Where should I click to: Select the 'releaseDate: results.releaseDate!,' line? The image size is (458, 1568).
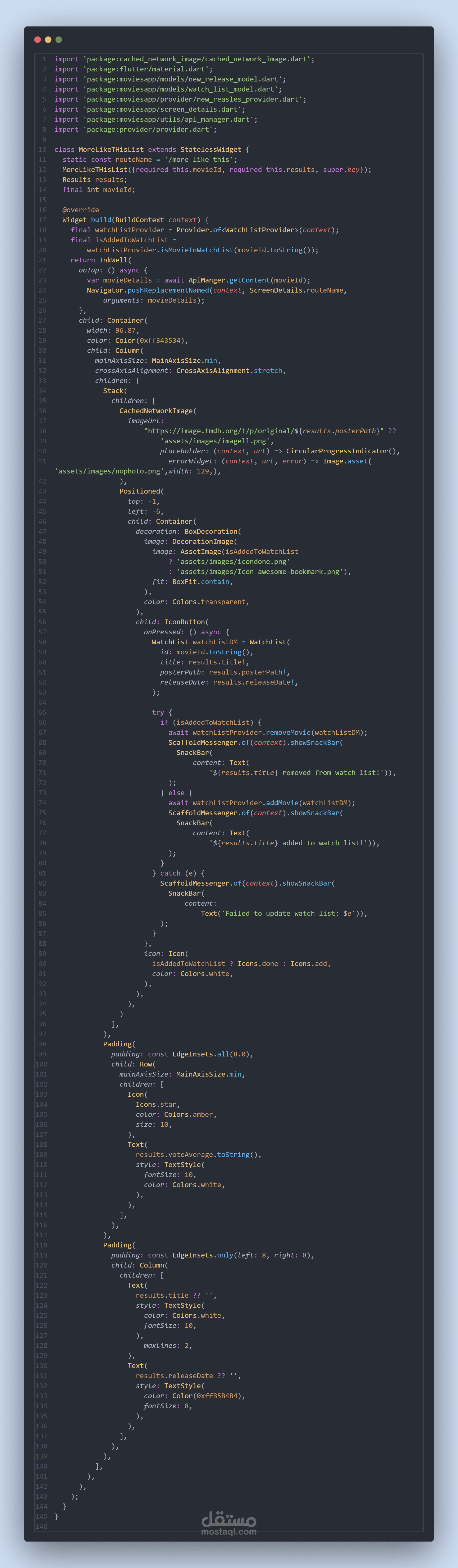pos(229,682)
